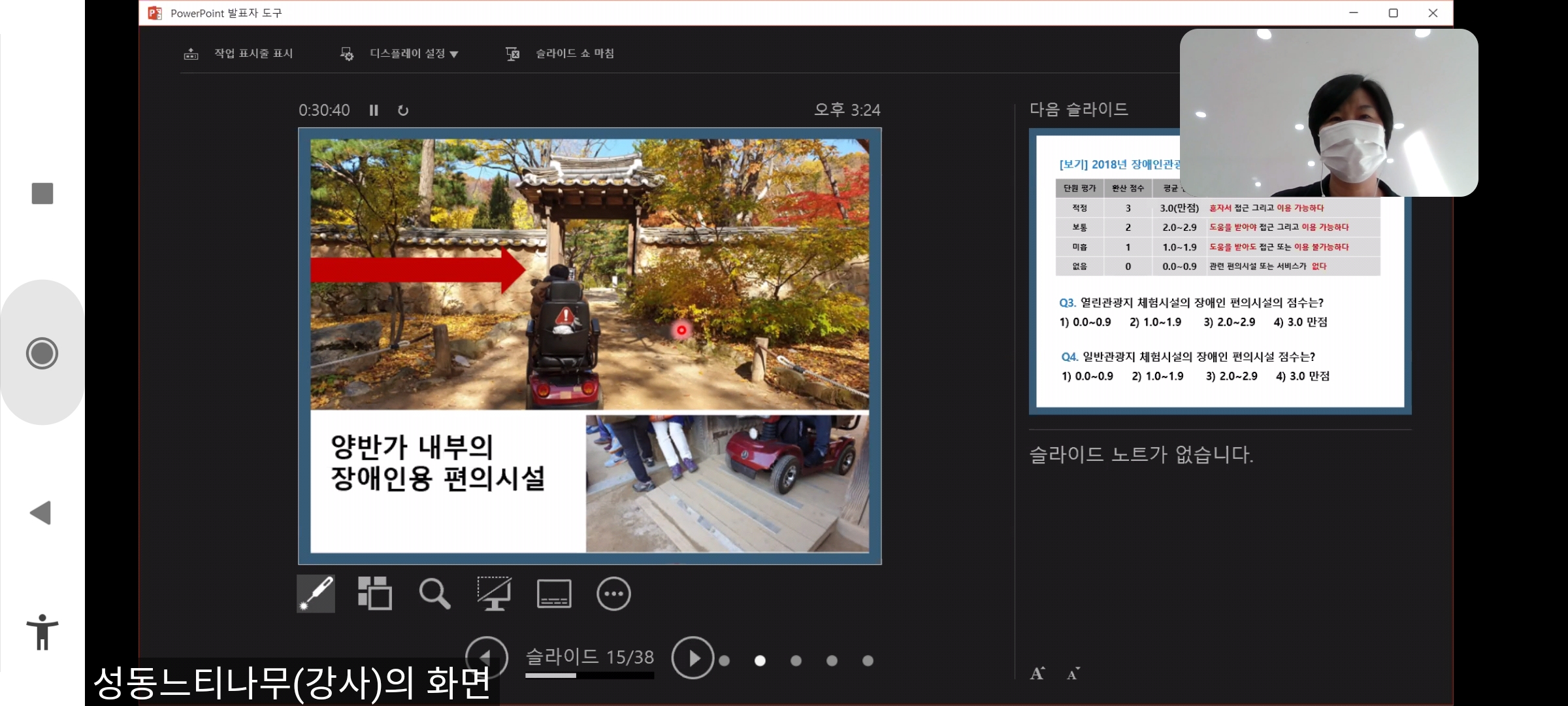Minimize the presenter view window
The width and height of the screenshot is (1568, 706).
pos(1354,13)
